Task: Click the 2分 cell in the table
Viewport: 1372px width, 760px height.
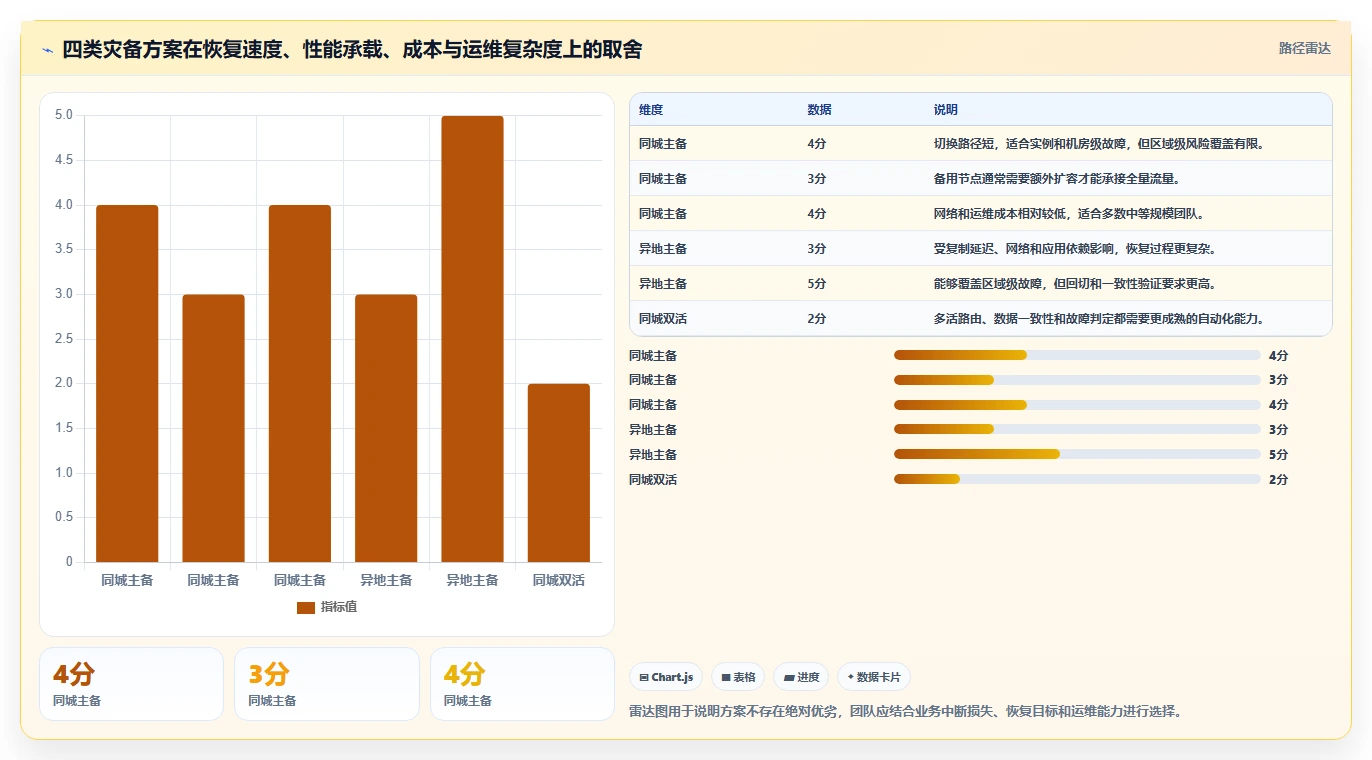Action: pos(817,319)
